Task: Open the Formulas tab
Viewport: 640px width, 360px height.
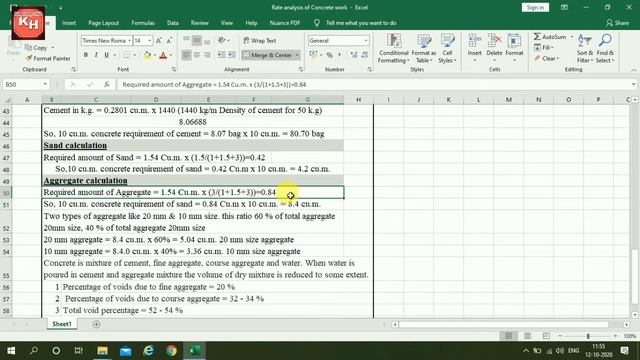Action: (143, 23)
